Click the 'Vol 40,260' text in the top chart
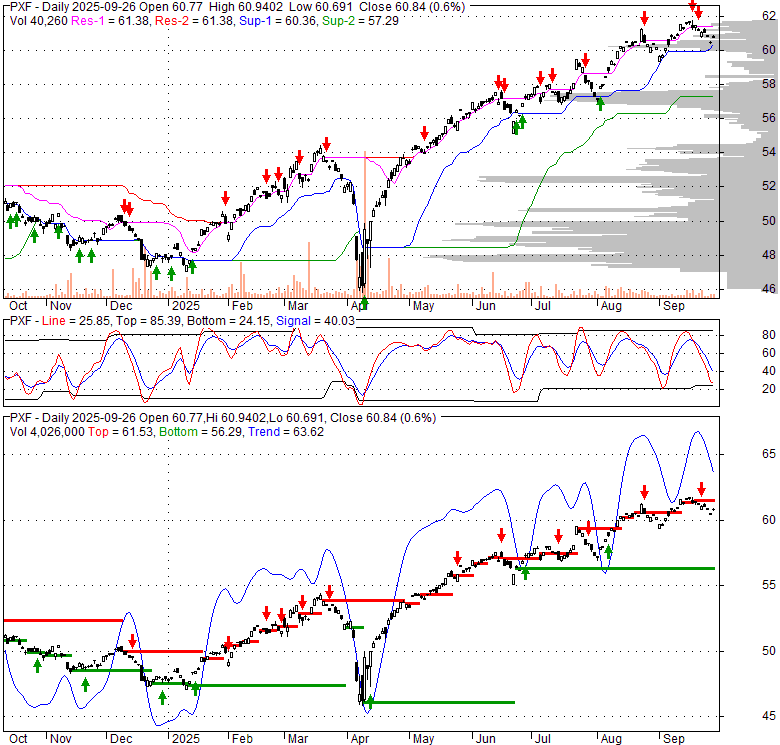780x745 pixels. point(39,21)
